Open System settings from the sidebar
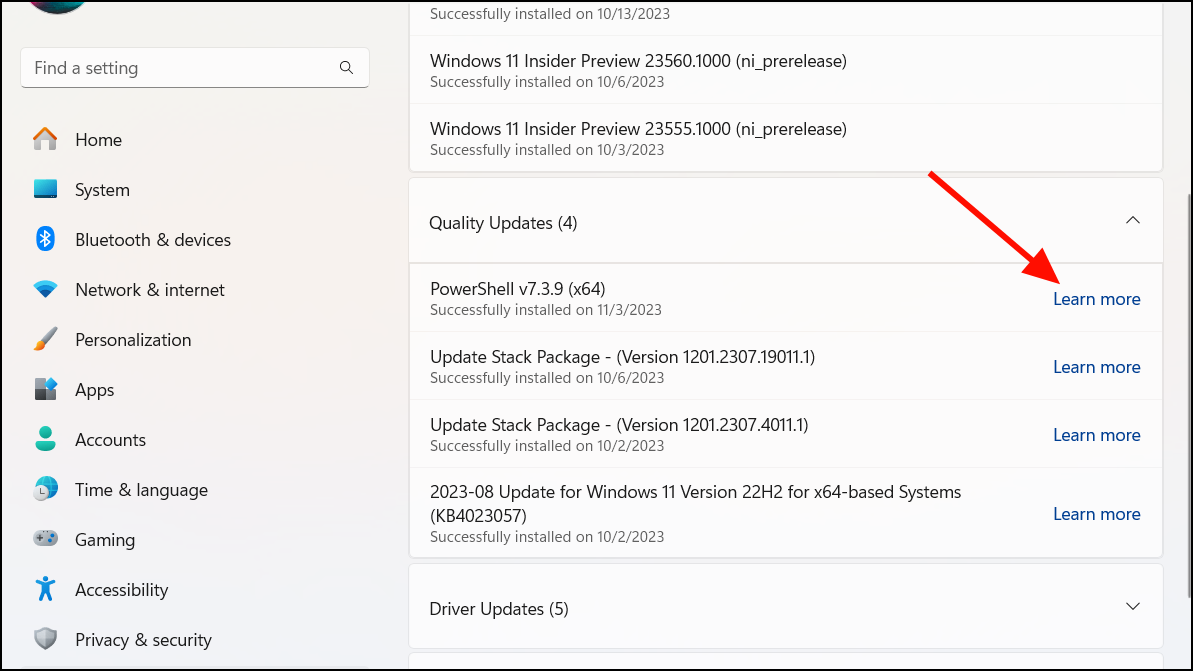This screenshot has width=1193, height=671. pos(102,189)
